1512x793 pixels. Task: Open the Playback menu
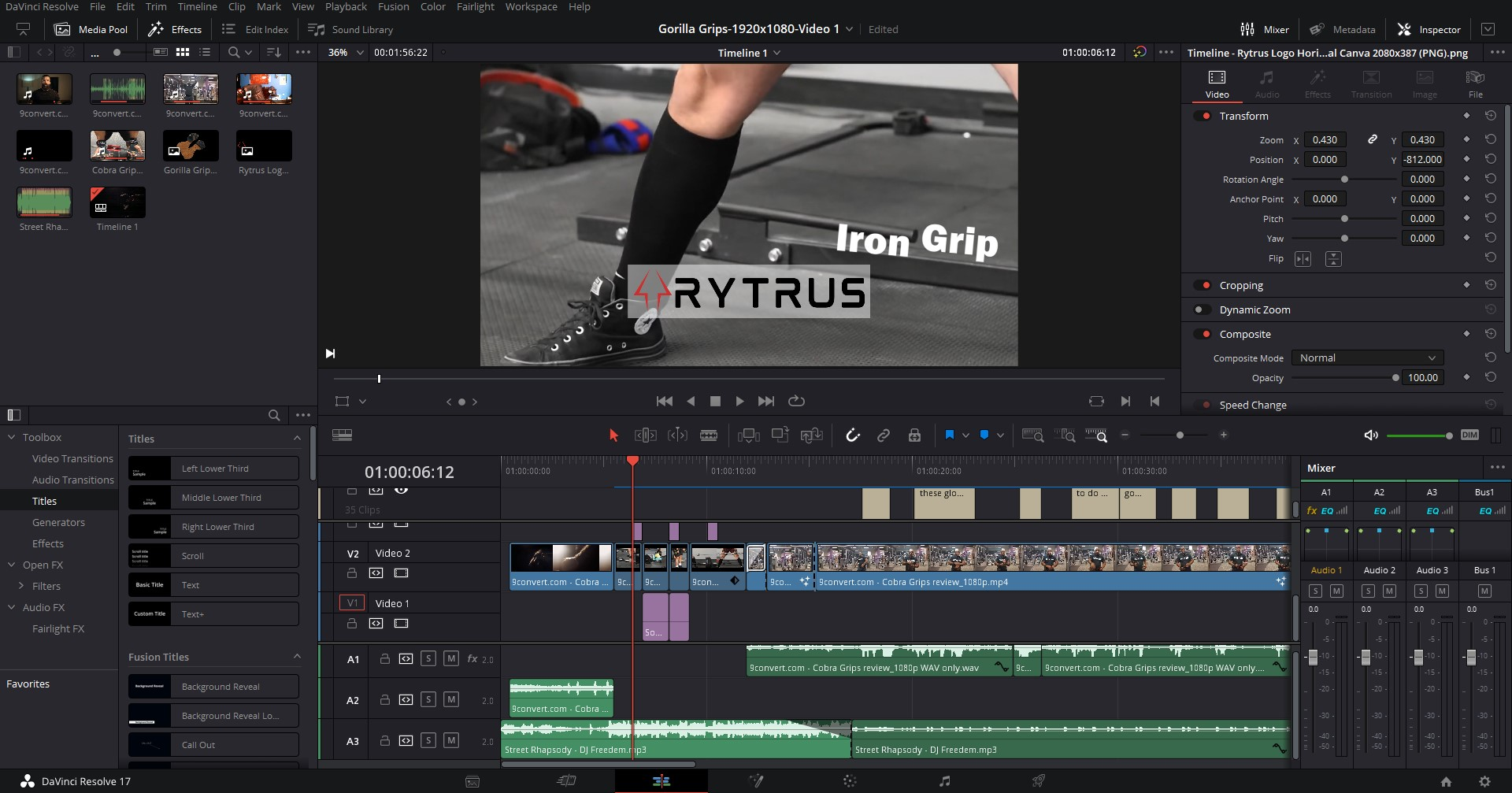(x=346, y=6)
